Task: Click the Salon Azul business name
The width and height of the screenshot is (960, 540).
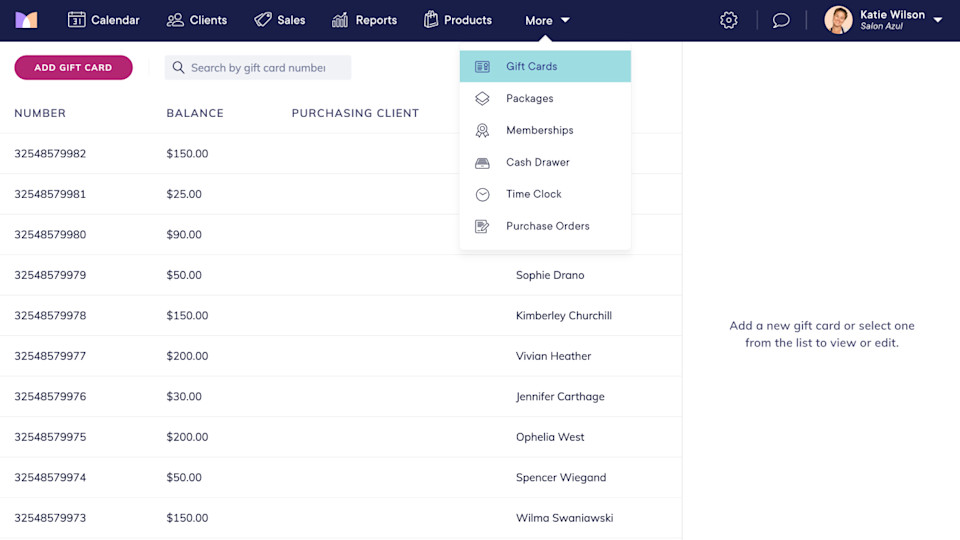Action: pos(881,26)
